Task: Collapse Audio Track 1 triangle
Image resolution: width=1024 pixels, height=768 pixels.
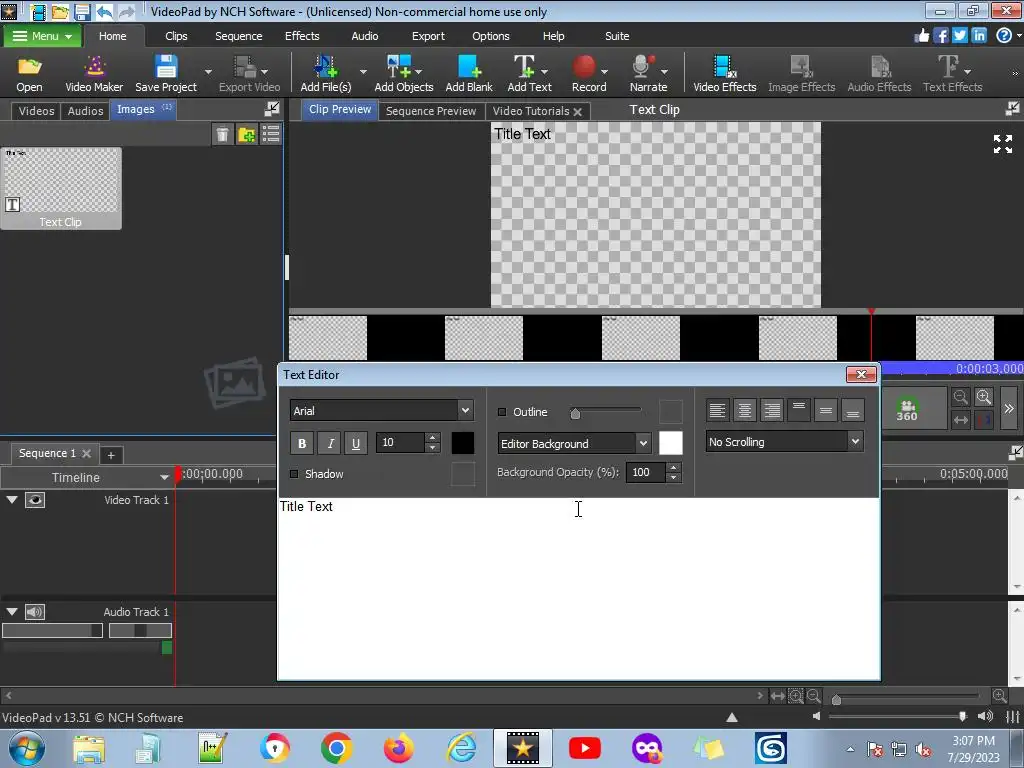Action: tap(12, 611)
